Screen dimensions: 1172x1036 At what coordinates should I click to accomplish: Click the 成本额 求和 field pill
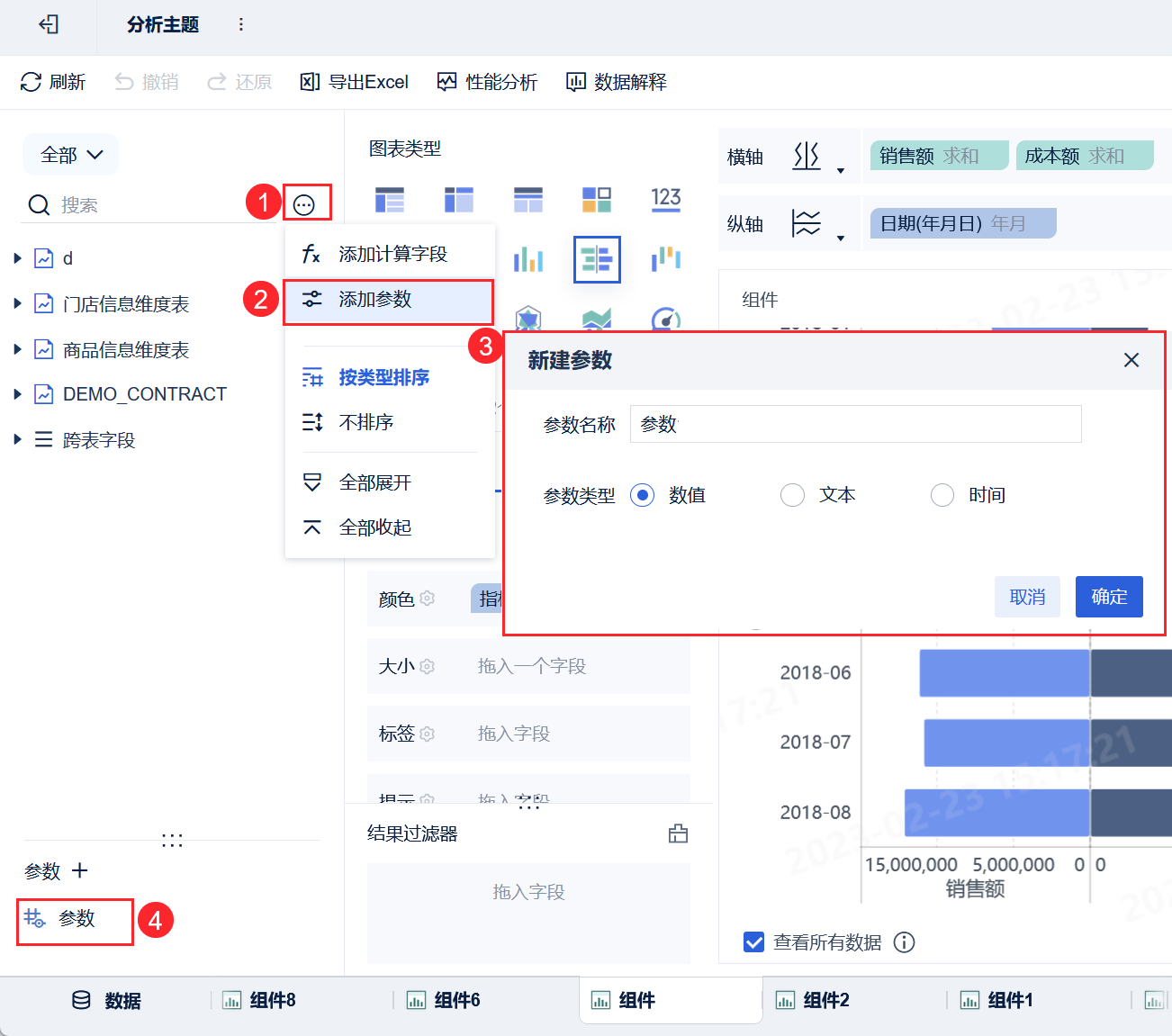coord(1085,156)
